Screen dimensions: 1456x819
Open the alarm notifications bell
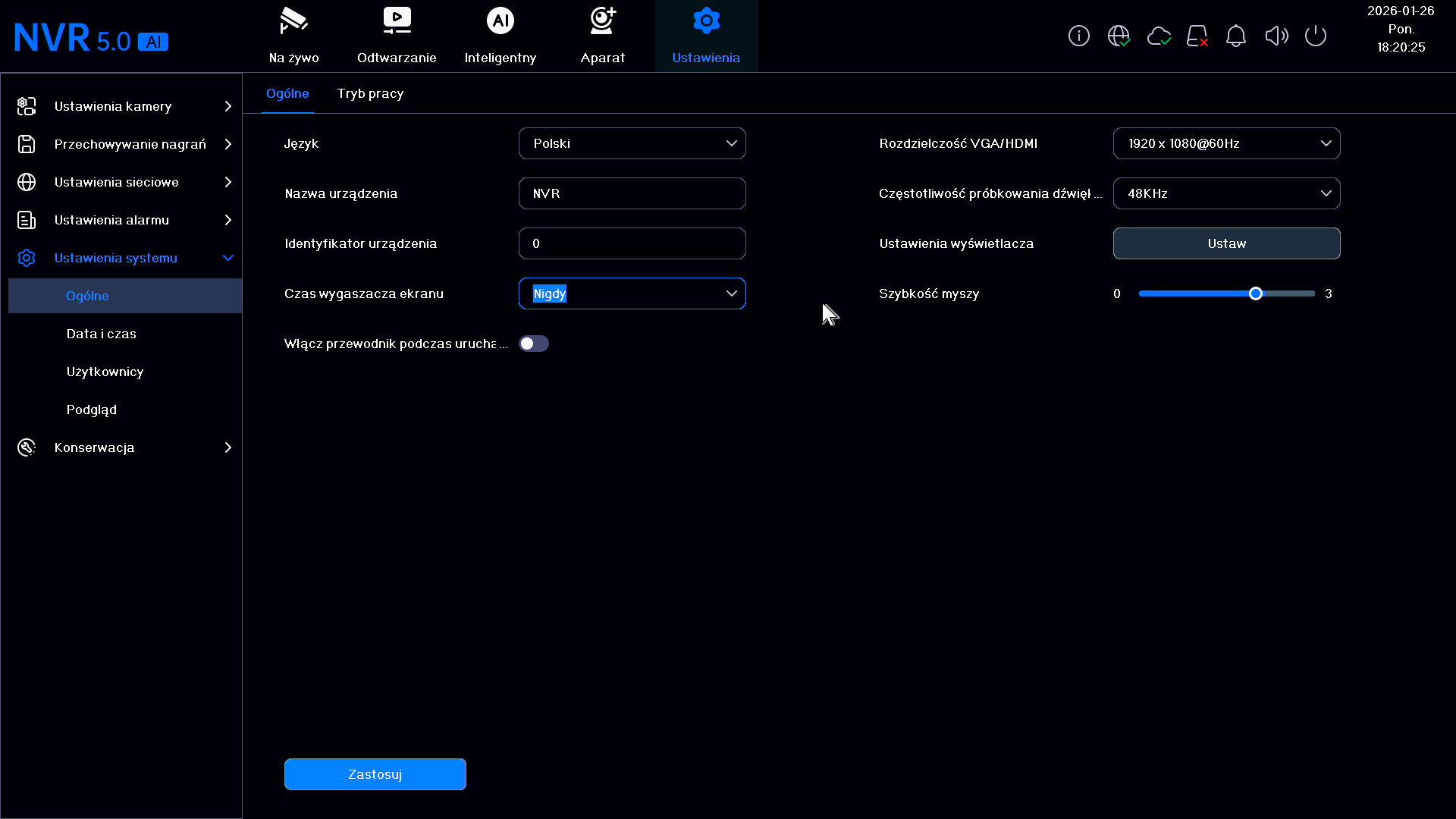tap(1236, 36)
